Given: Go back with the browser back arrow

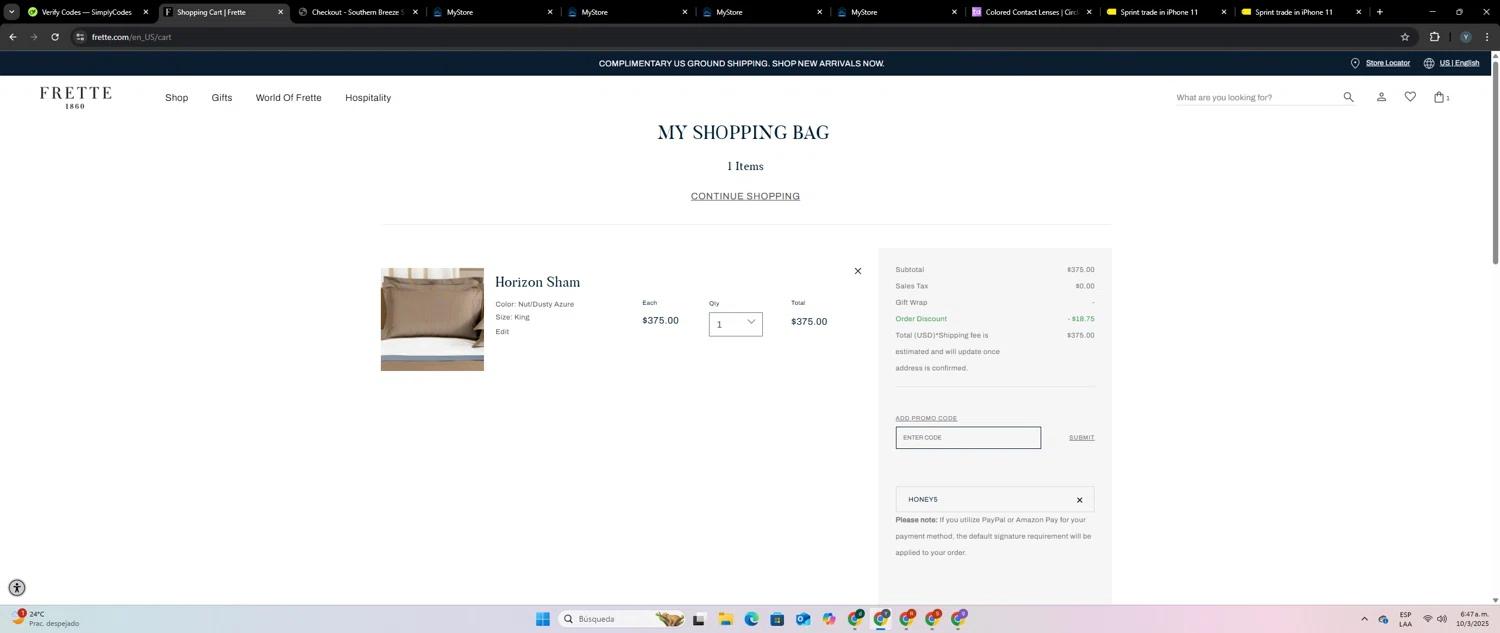Looking at the screenshot, I should point(12,37).
